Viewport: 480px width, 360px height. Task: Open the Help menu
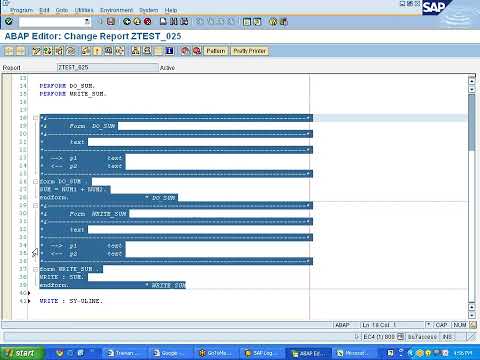[171, 10]
